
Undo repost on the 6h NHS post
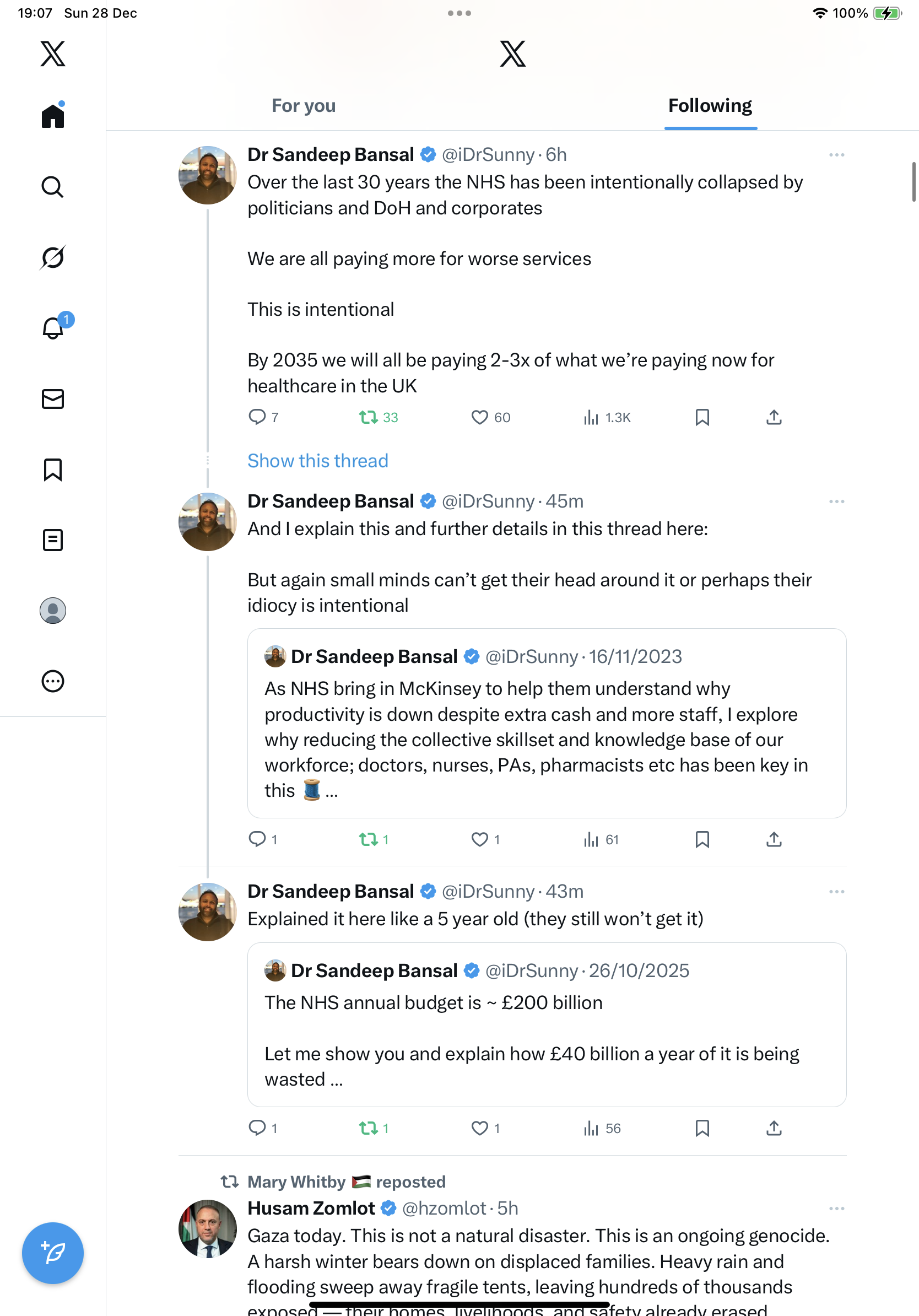pos(369,417)
